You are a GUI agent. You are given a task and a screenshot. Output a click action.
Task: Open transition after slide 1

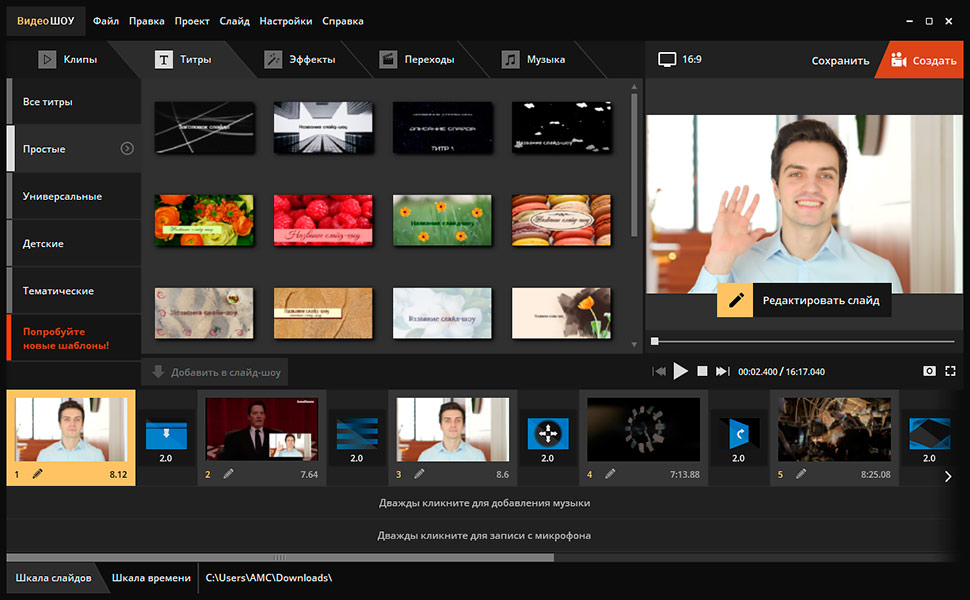[x=166, y=434]
